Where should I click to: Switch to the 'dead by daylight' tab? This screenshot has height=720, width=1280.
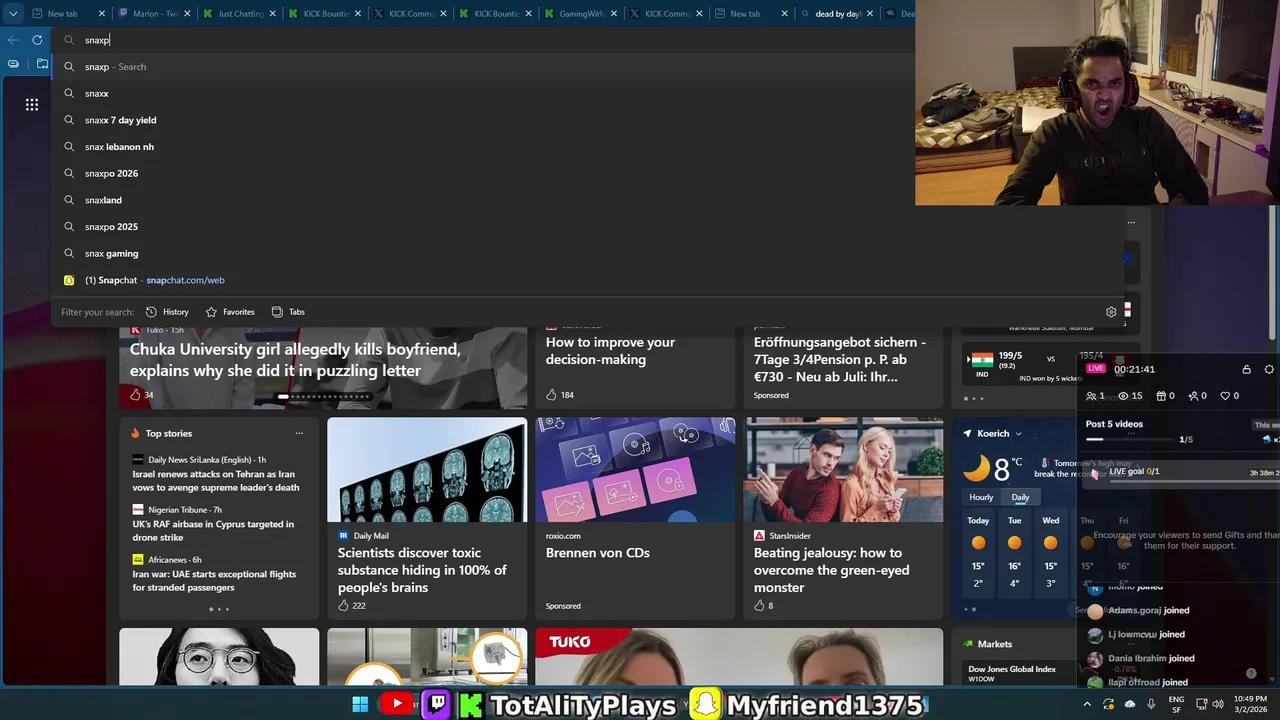point(836,14)
